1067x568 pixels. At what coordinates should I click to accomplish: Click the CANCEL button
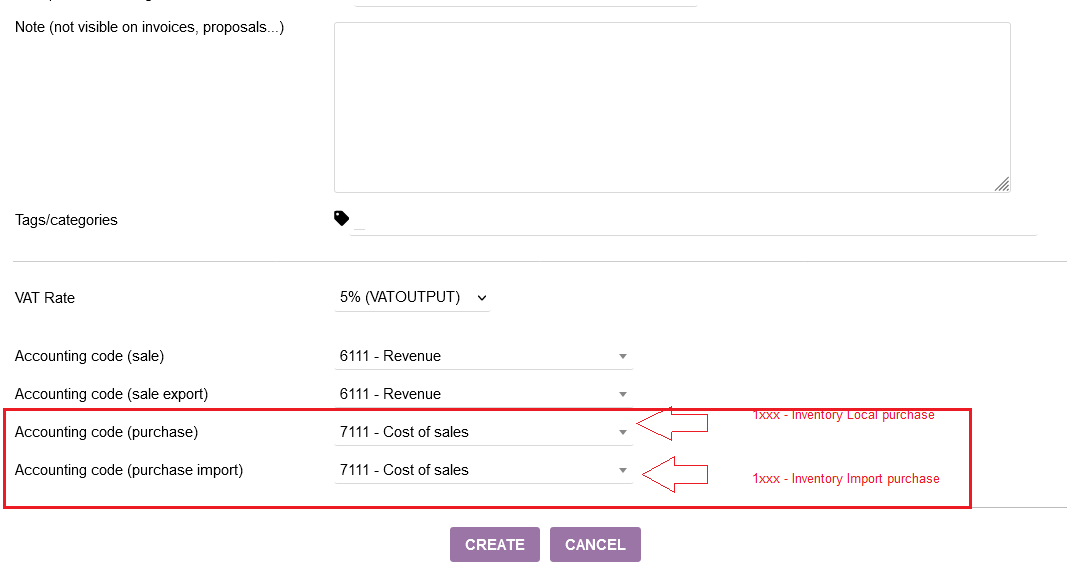[595, 544]
